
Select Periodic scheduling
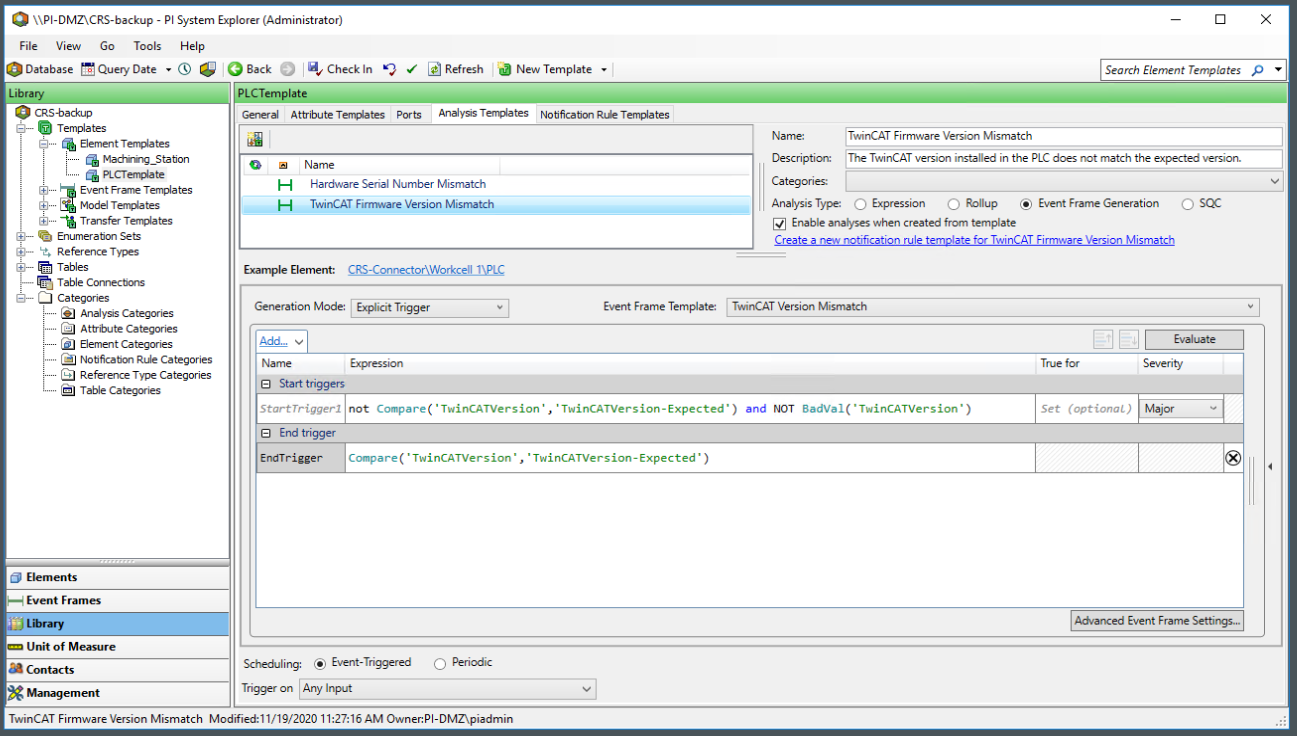pos(440,663)
